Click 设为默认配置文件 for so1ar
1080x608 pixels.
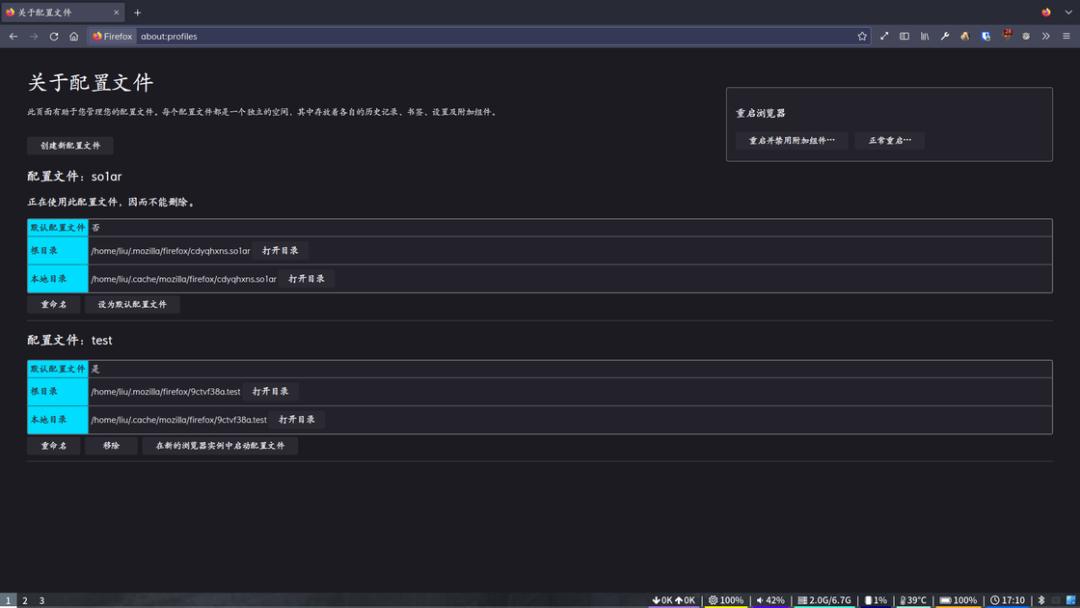(132, 304)
